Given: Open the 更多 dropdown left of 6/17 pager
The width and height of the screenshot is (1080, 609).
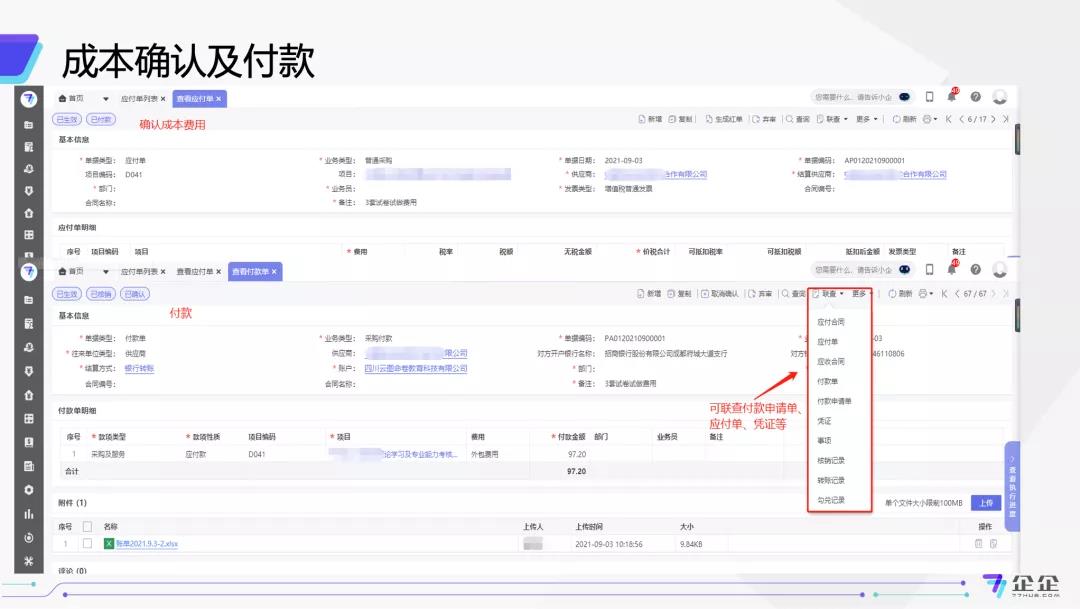Looking at the screenshot, I should coord(865,119).
